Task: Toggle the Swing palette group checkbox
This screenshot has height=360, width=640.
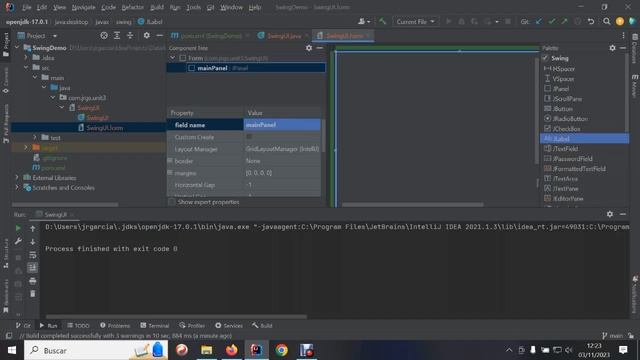Action: pos(545,58)
